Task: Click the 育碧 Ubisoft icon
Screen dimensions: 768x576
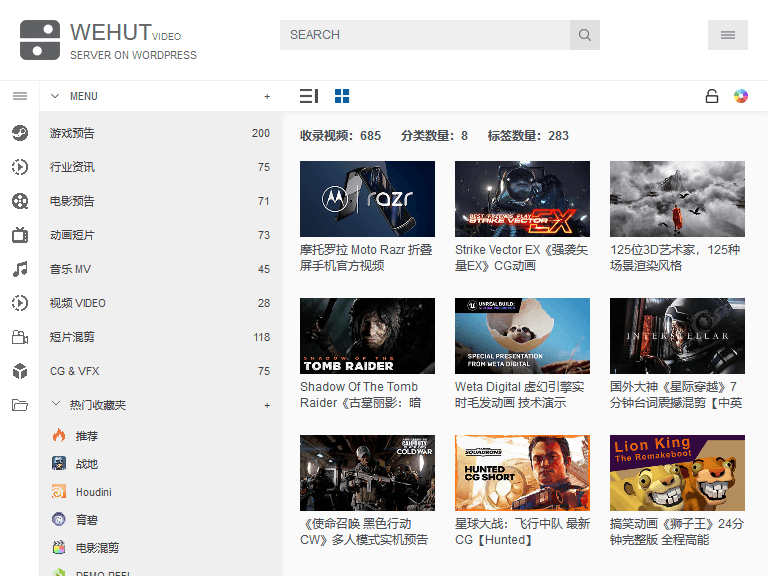Action: [59, 519]
